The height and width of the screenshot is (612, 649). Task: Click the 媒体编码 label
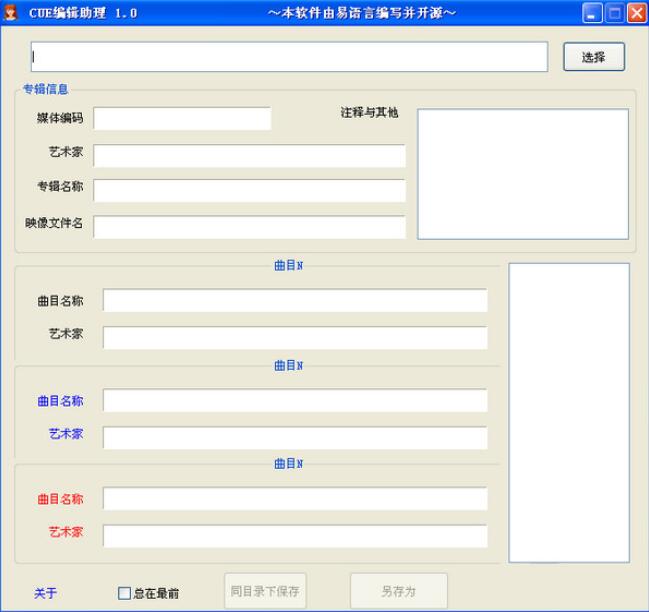(60, 118)
